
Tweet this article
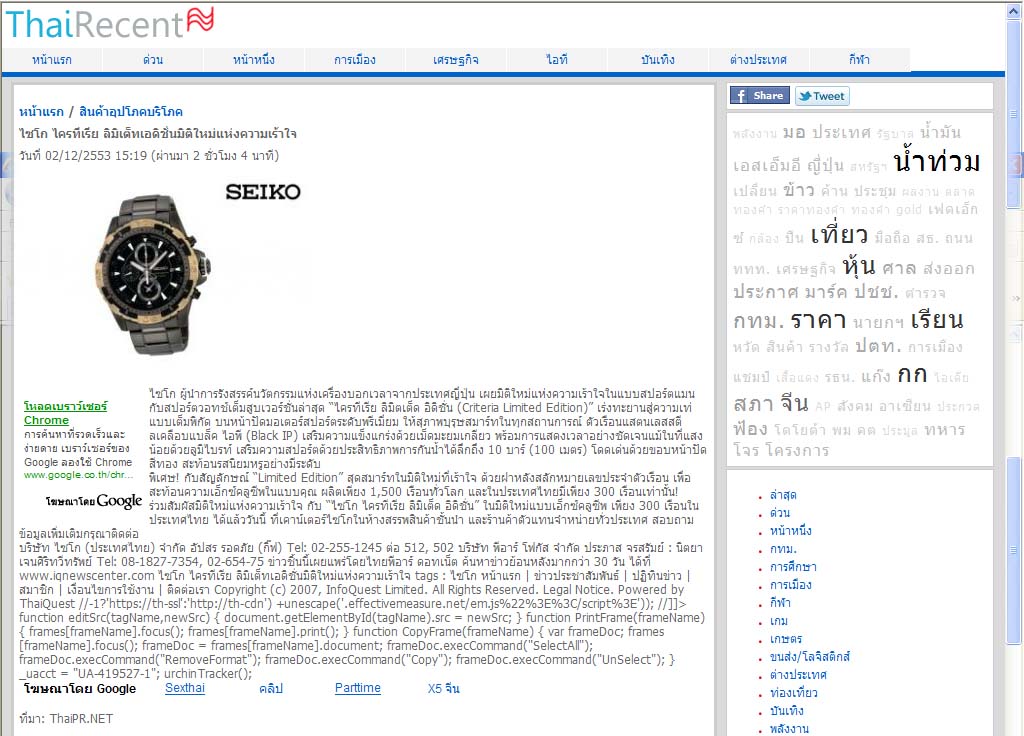point(822,96)
